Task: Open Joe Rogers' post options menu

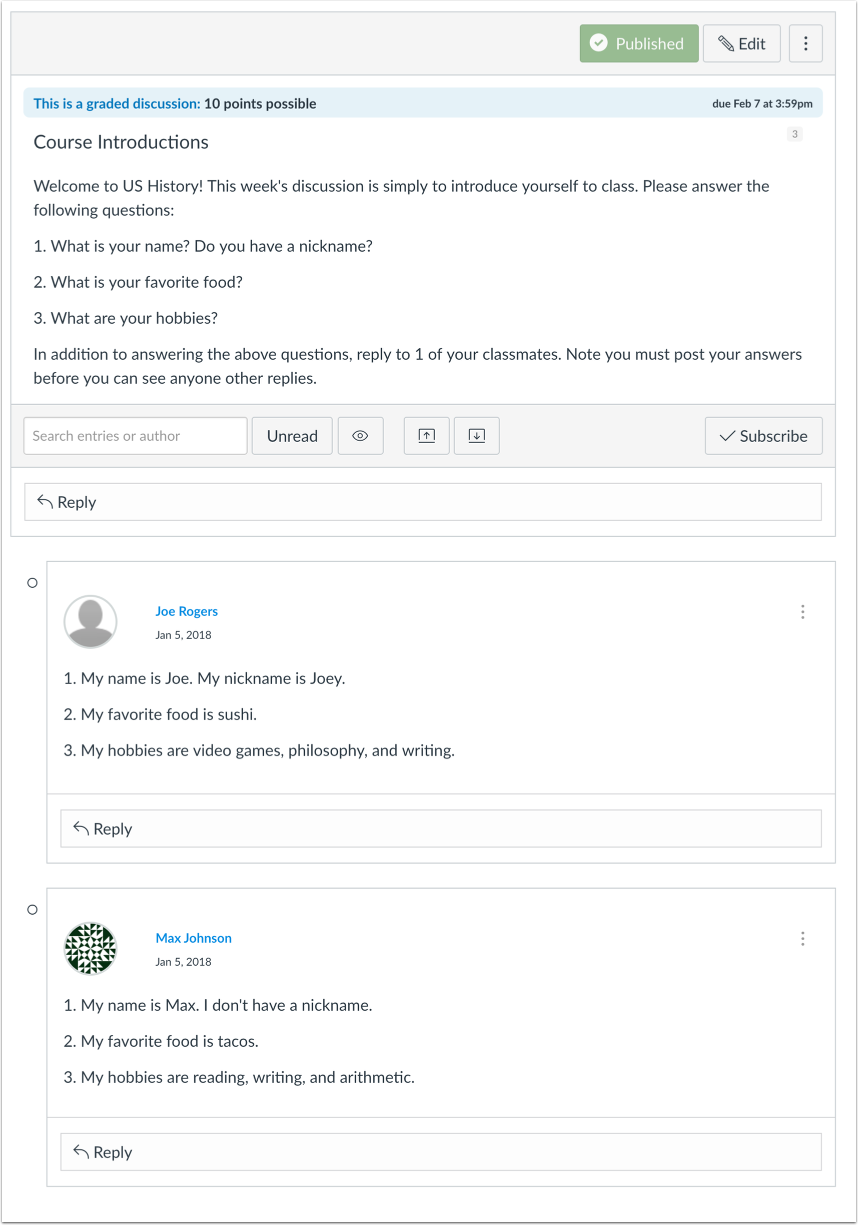Action: (802, 612)
